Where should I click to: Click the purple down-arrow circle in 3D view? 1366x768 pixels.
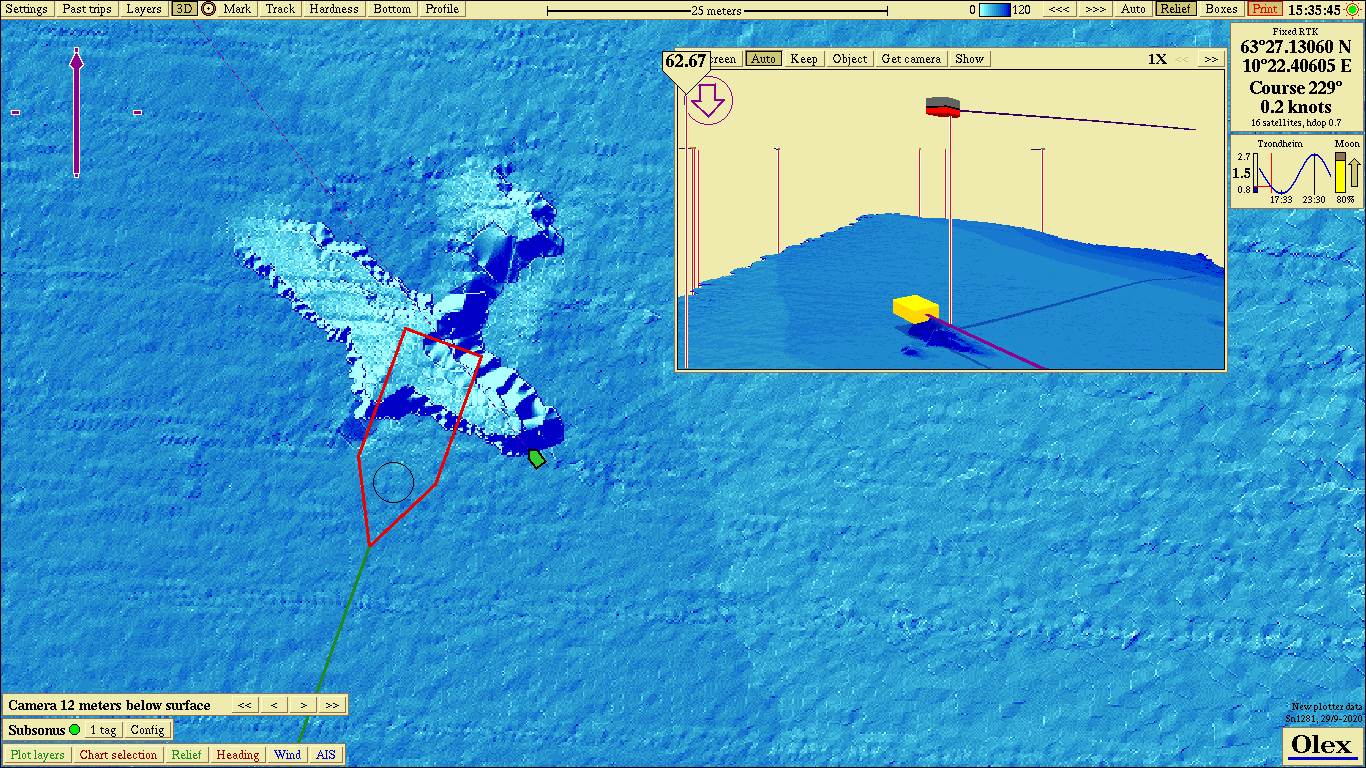pos(709,101)
